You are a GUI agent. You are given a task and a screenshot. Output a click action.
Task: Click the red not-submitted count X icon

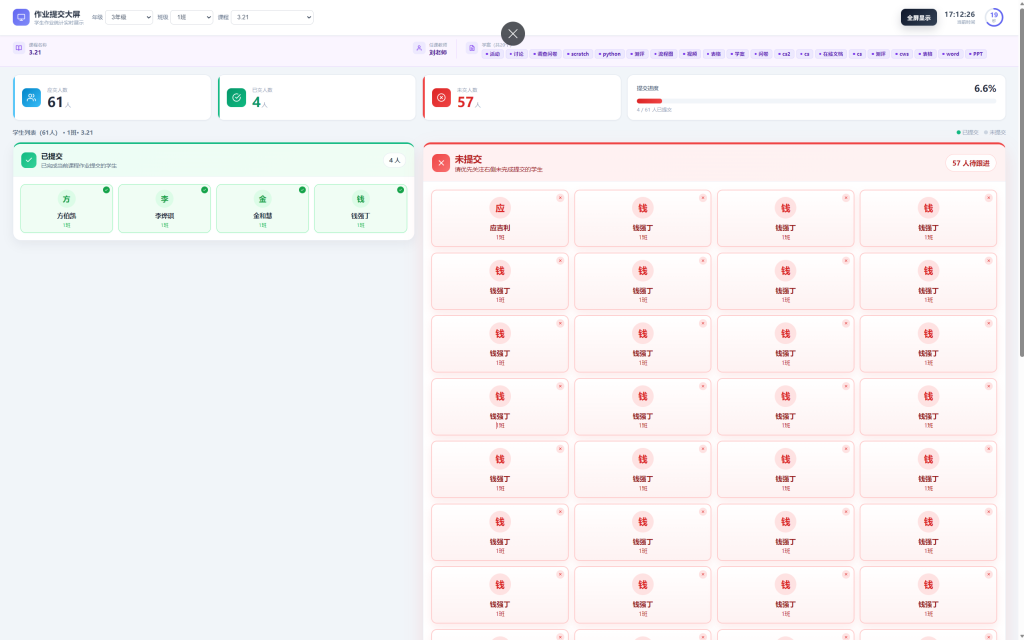coord(441,97)
